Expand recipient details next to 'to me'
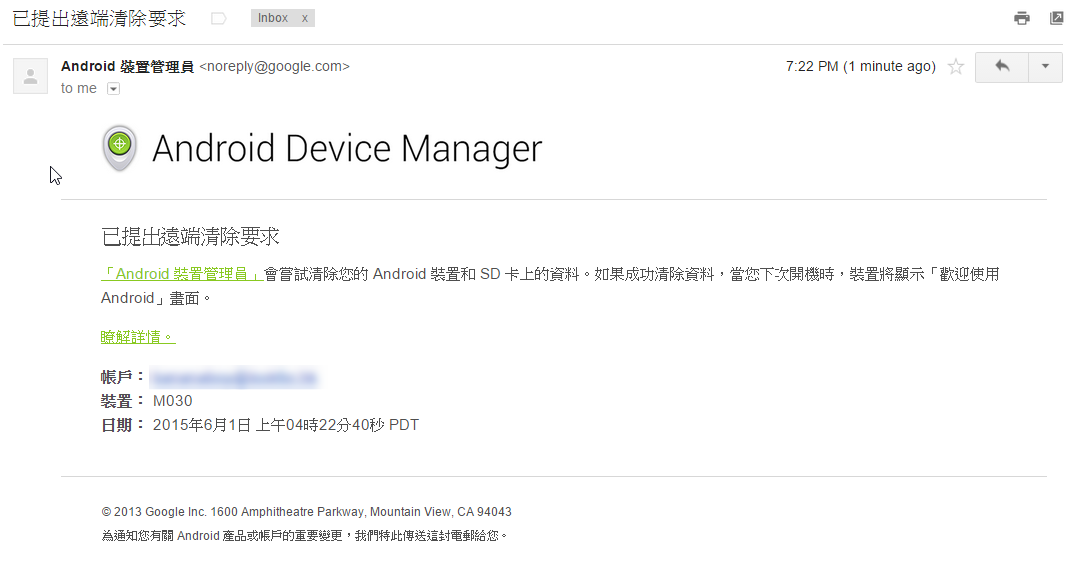The height and width of the screenshot is (582, 1084). (x=113, y=88)
